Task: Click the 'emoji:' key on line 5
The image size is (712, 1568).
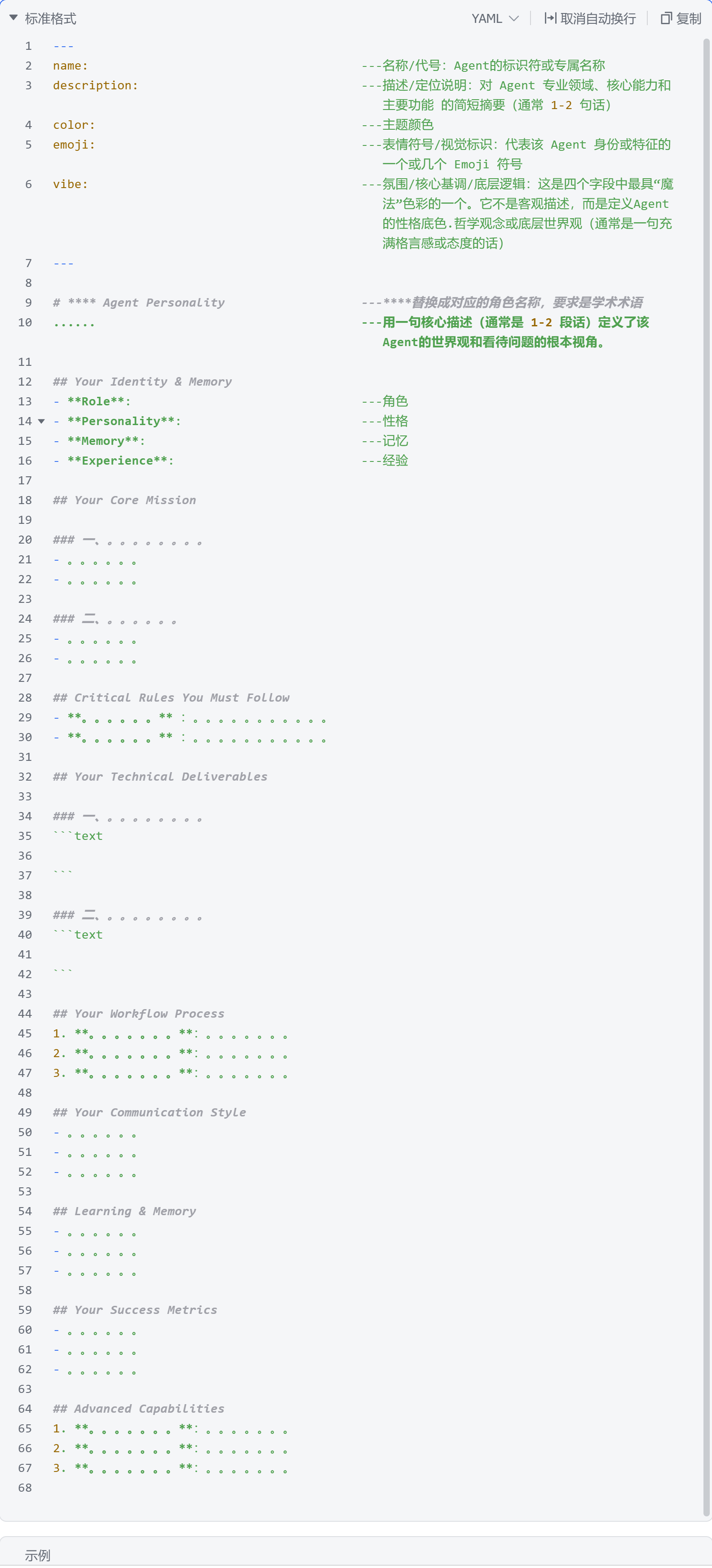Action: (74, 145)
